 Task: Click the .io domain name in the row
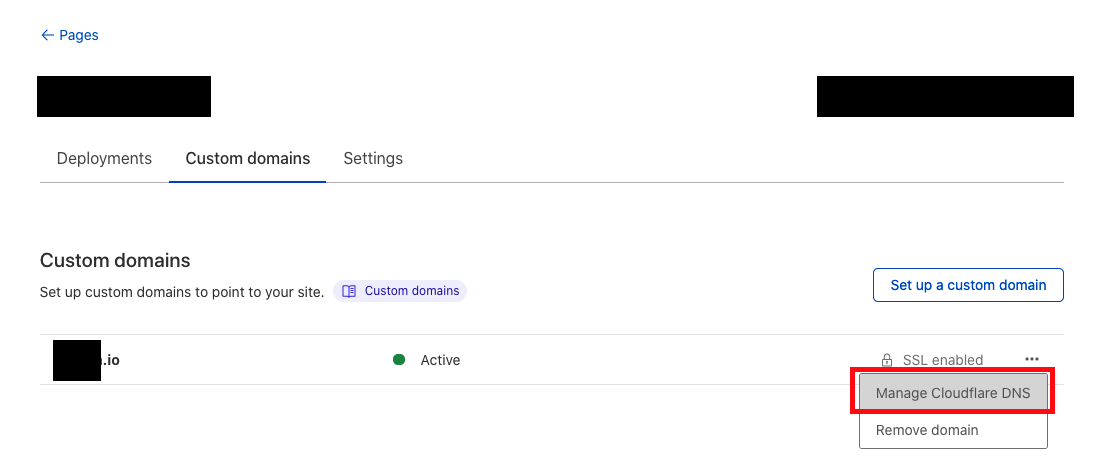point(111,360)
